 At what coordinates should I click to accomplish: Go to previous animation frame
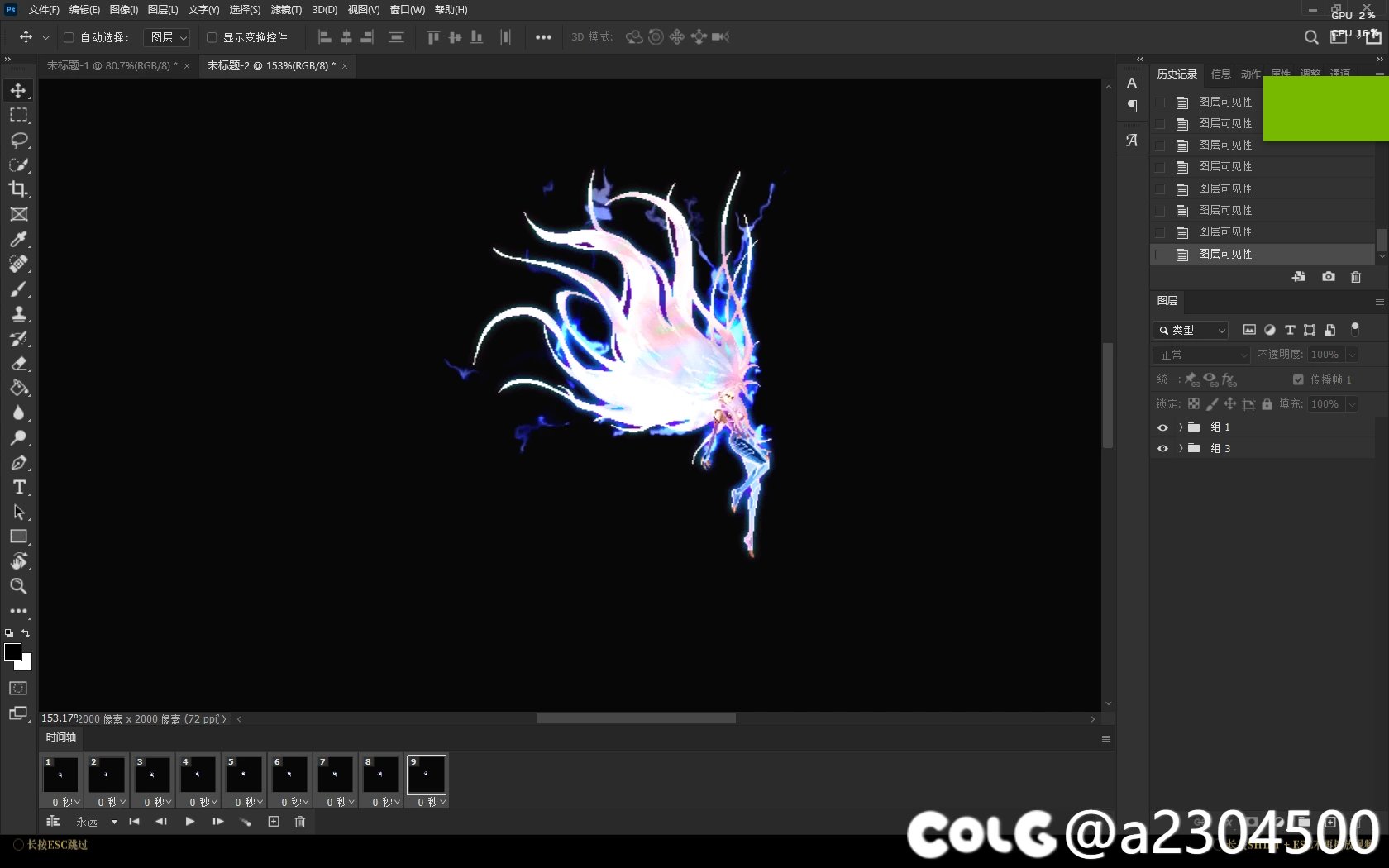point(161,822)
